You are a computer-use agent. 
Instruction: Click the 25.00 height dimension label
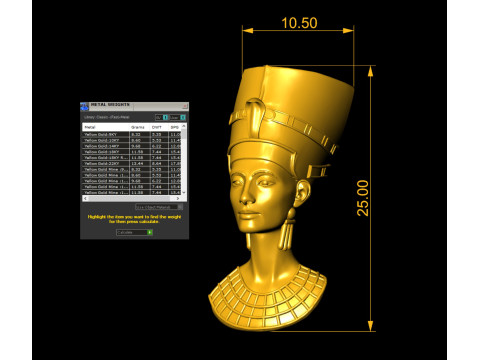coord(363,198)
